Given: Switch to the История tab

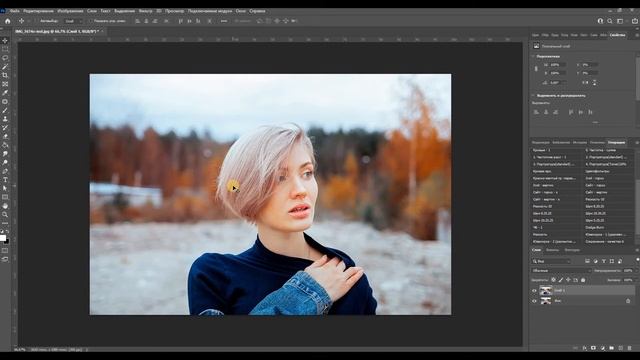Looking at the screenshot, I should tap(580, 142).
